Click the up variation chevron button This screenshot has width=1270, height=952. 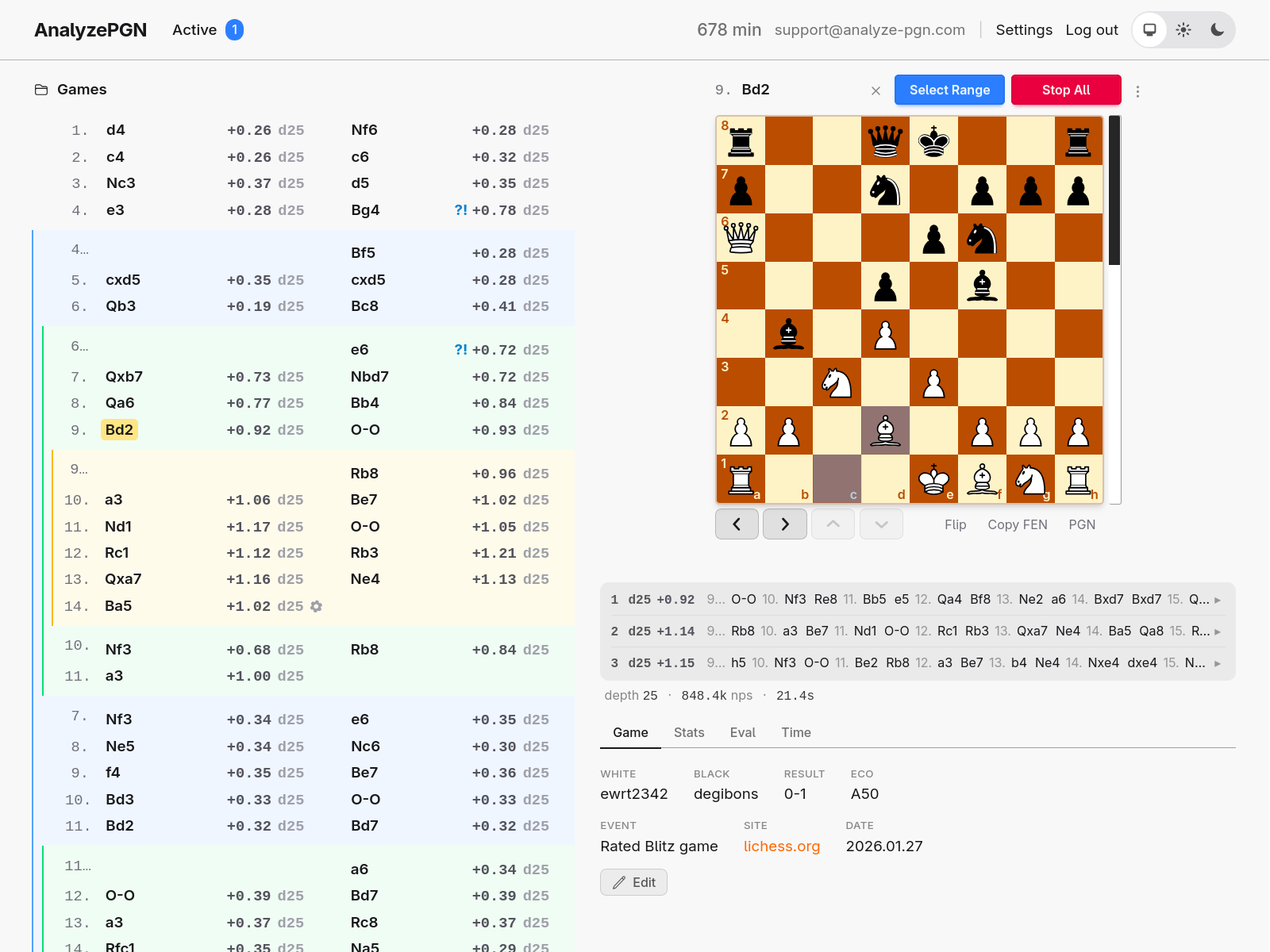coord(833,524)
